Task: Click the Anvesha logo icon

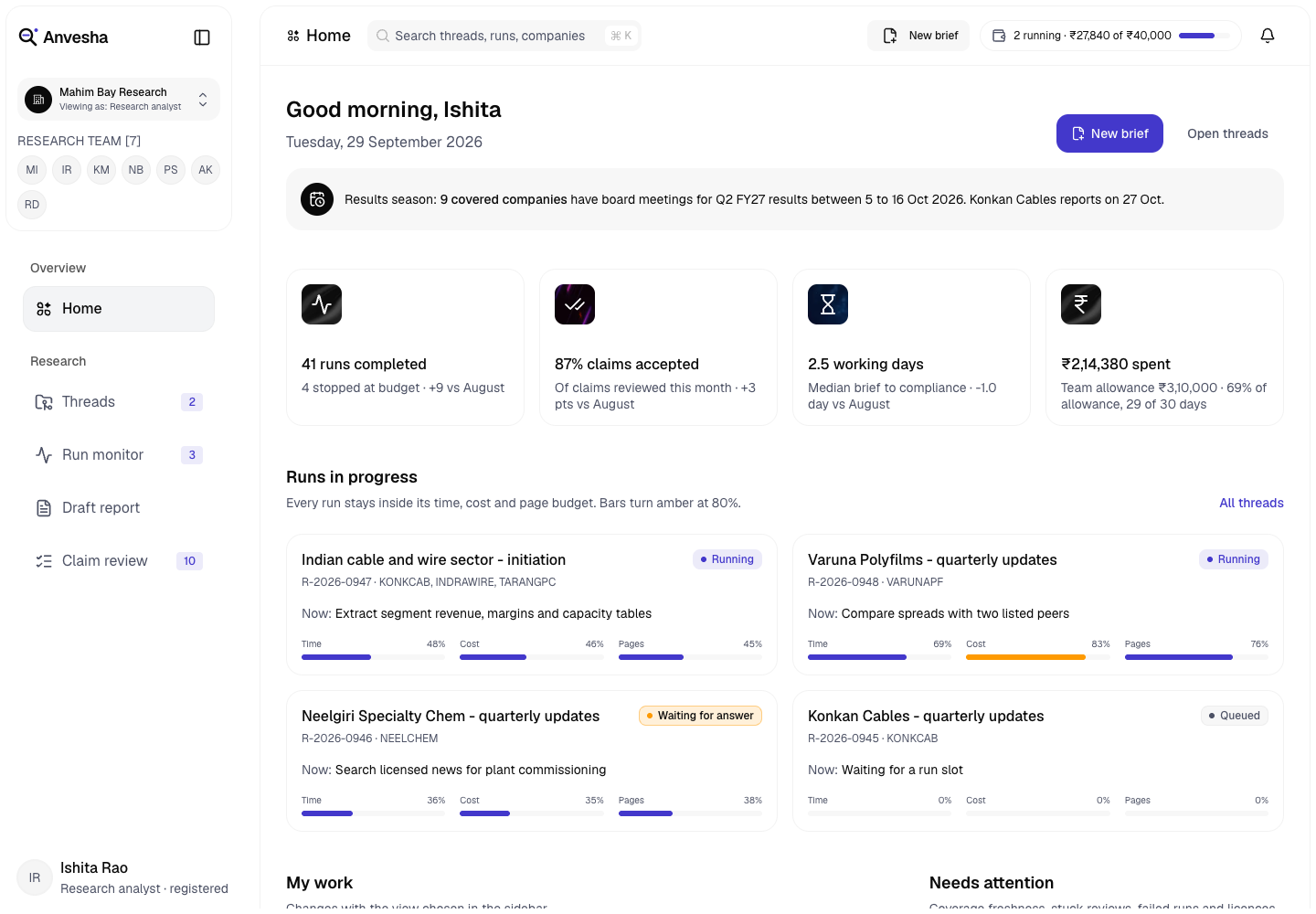Action: (28, 37)
